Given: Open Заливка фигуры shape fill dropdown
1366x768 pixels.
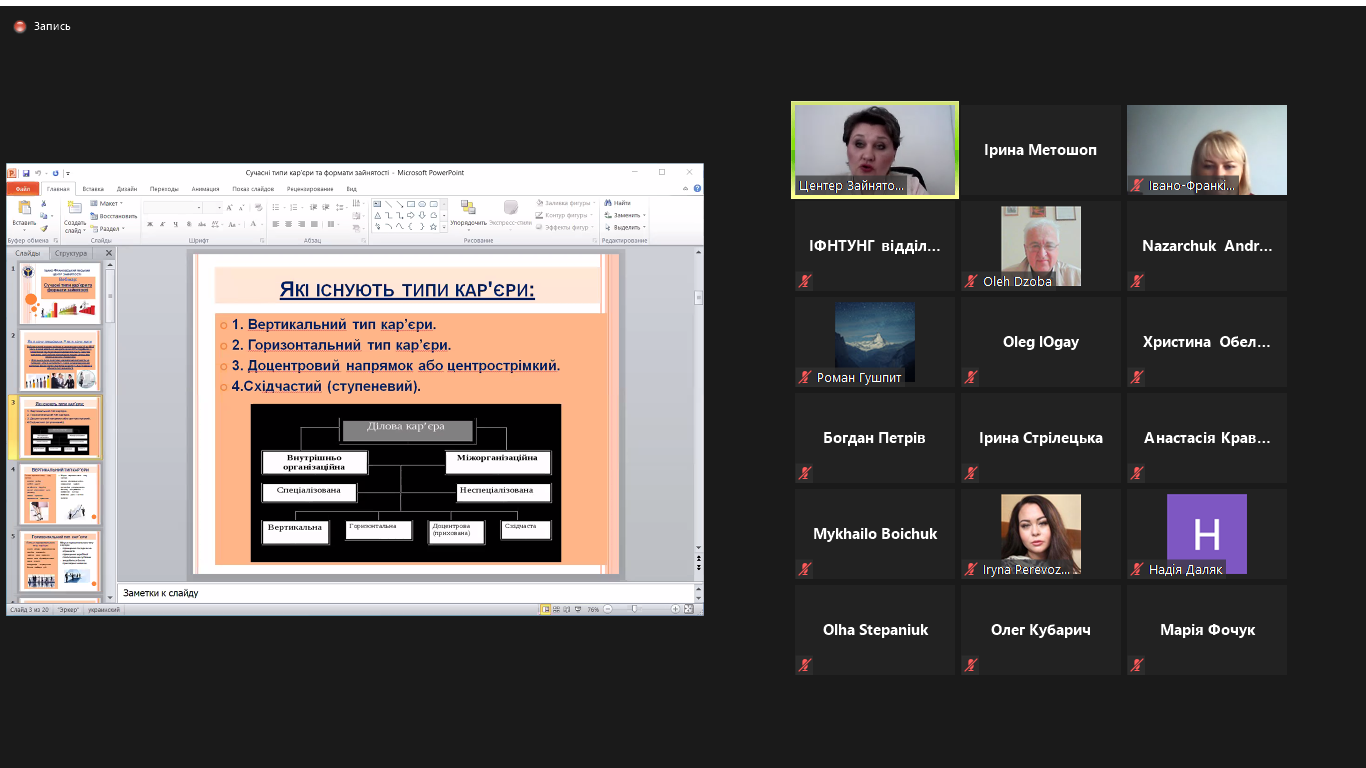Looking at the screenshot, I should click(x=566, y=203).
